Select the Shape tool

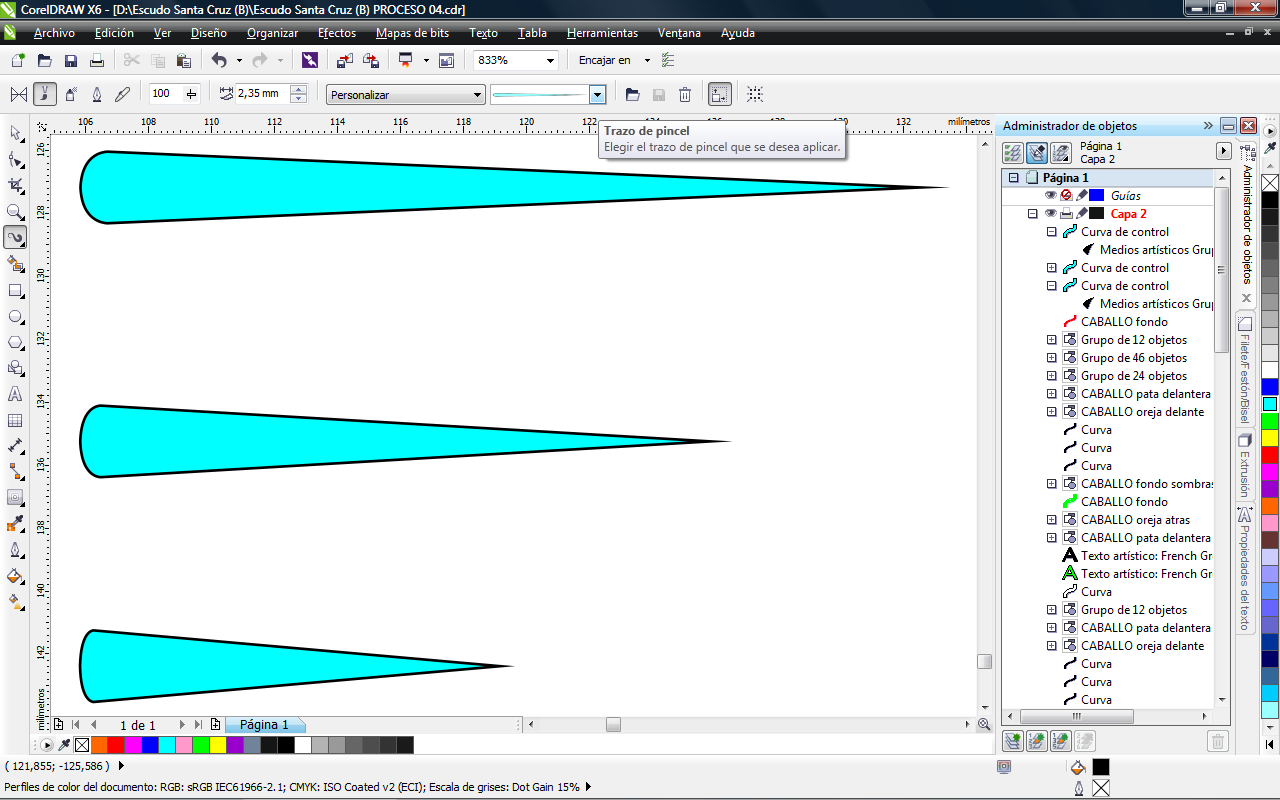pos(15,159)
